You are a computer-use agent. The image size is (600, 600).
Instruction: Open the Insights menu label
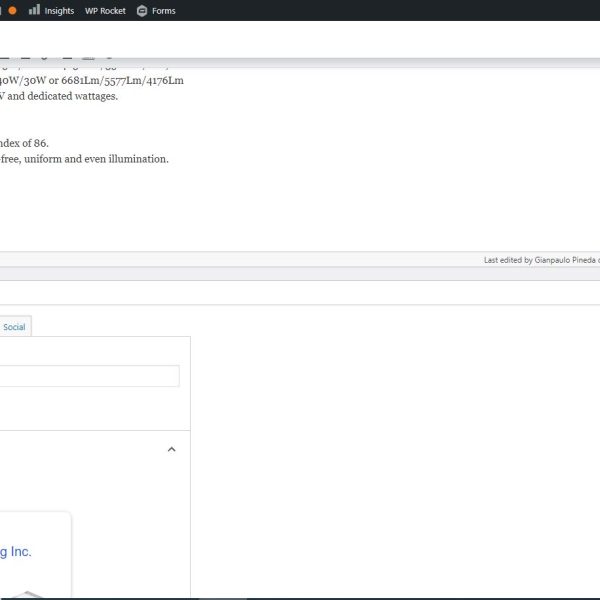59,10
